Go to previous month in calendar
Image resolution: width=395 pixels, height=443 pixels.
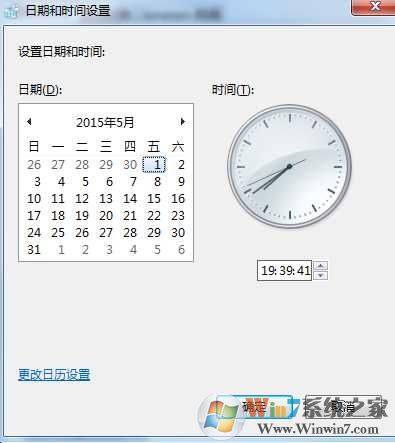pyautogui.click(x=29, y=122)
